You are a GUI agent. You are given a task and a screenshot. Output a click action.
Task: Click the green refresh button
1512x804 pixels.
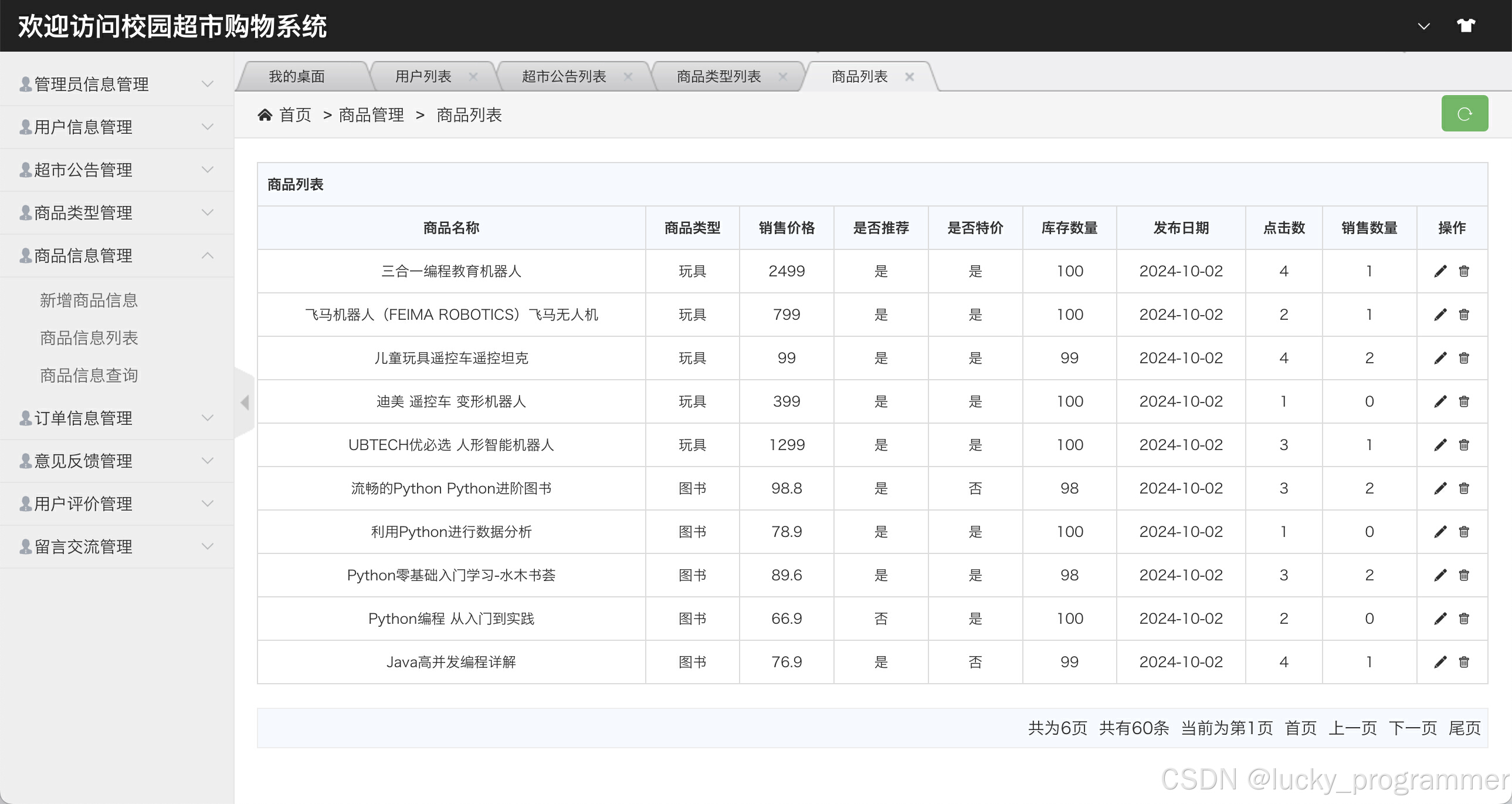click(1464, 113)
